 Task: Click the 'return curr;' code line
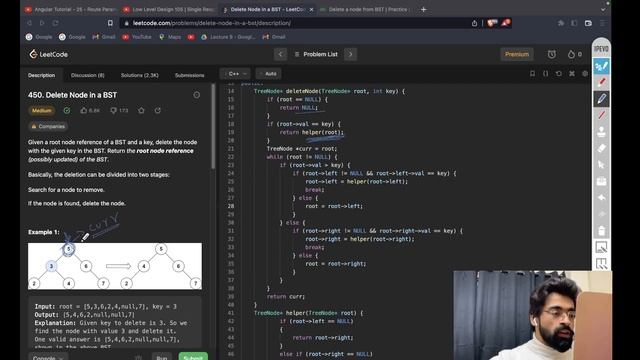pyautogui.click(x=286, y=297)
